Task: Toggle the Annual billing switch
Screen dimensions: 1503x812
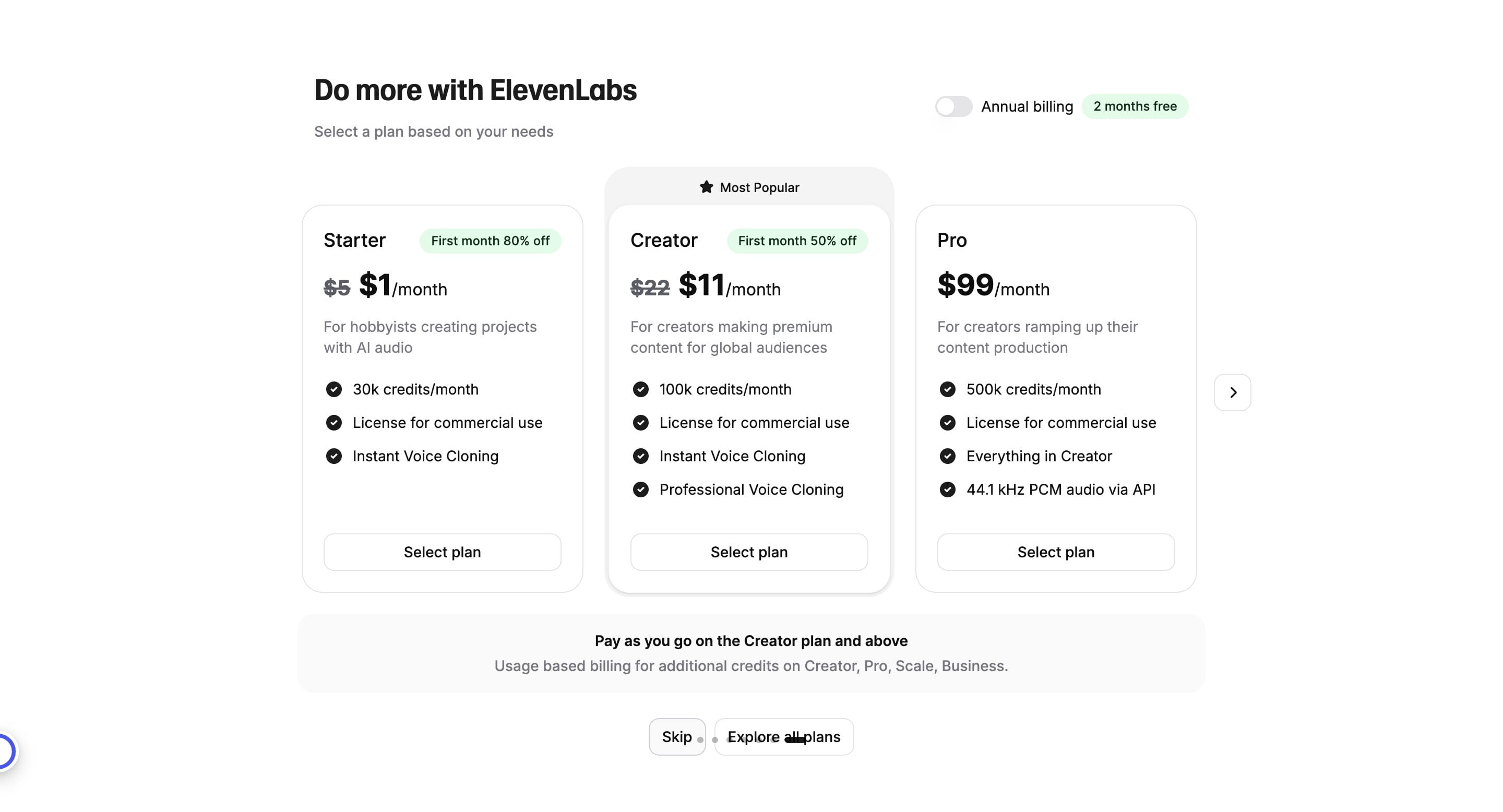Action: click(x=953, y=107)
